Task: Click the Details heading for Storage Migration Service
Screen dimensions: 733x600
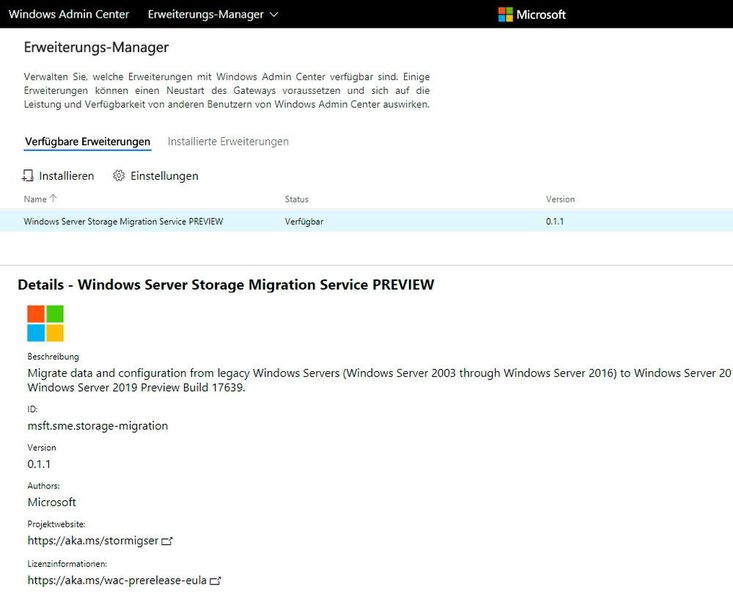Action: (226, 285)
